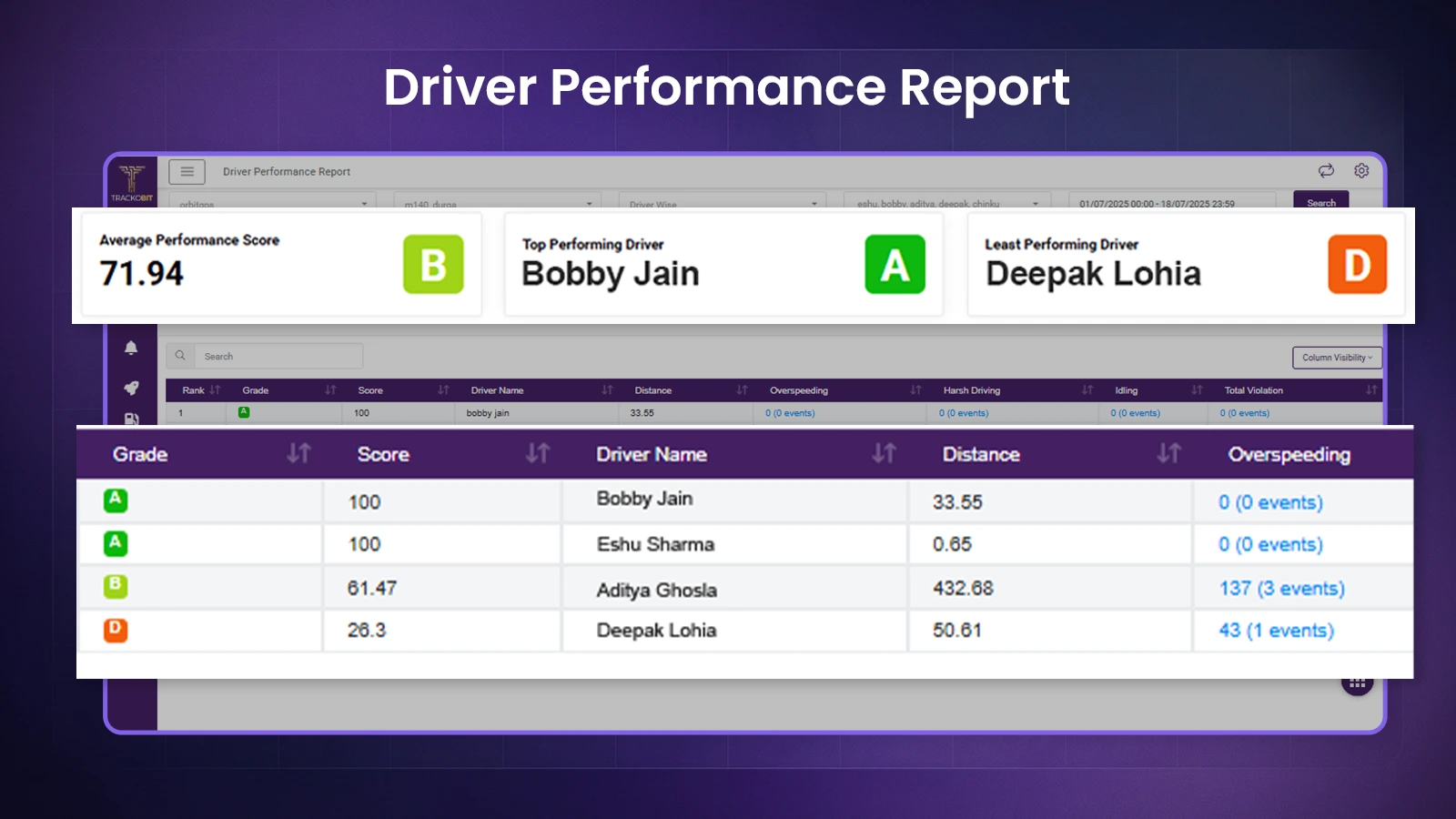Click the D grade badge on Least Performing Driver card
The height and width of the screenshot is (819, 1456).
[x=1357, y=264]
